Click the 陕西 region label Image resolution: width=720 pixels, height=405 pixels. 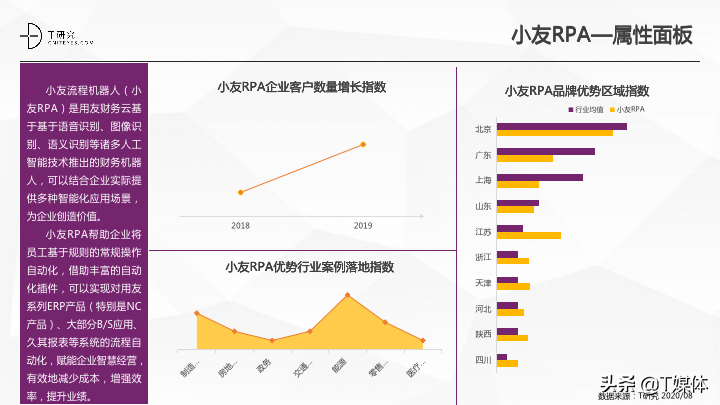point(483,334)
